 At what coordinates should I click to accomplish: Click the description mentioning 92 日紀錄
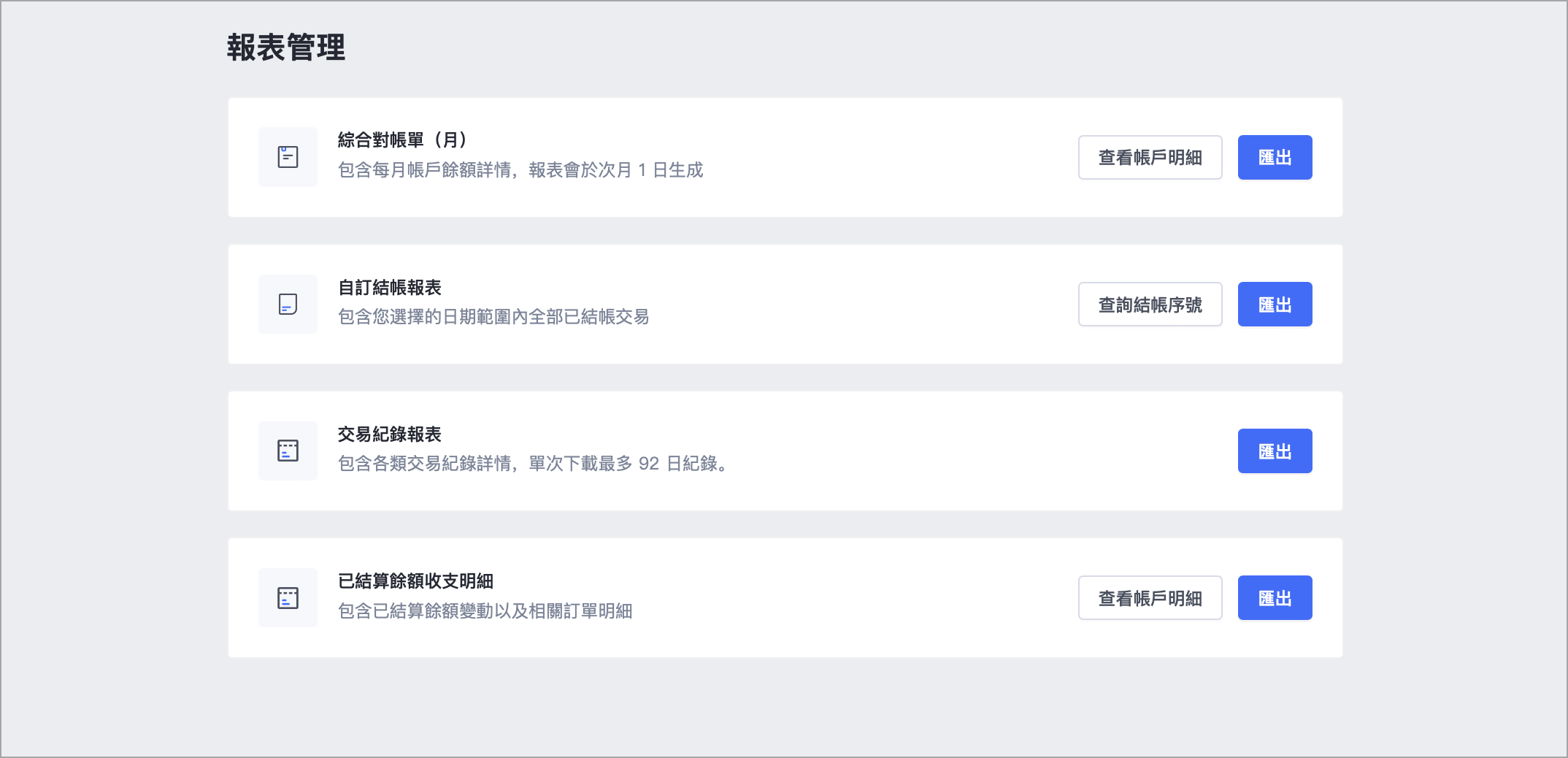(x=534, y=463)
